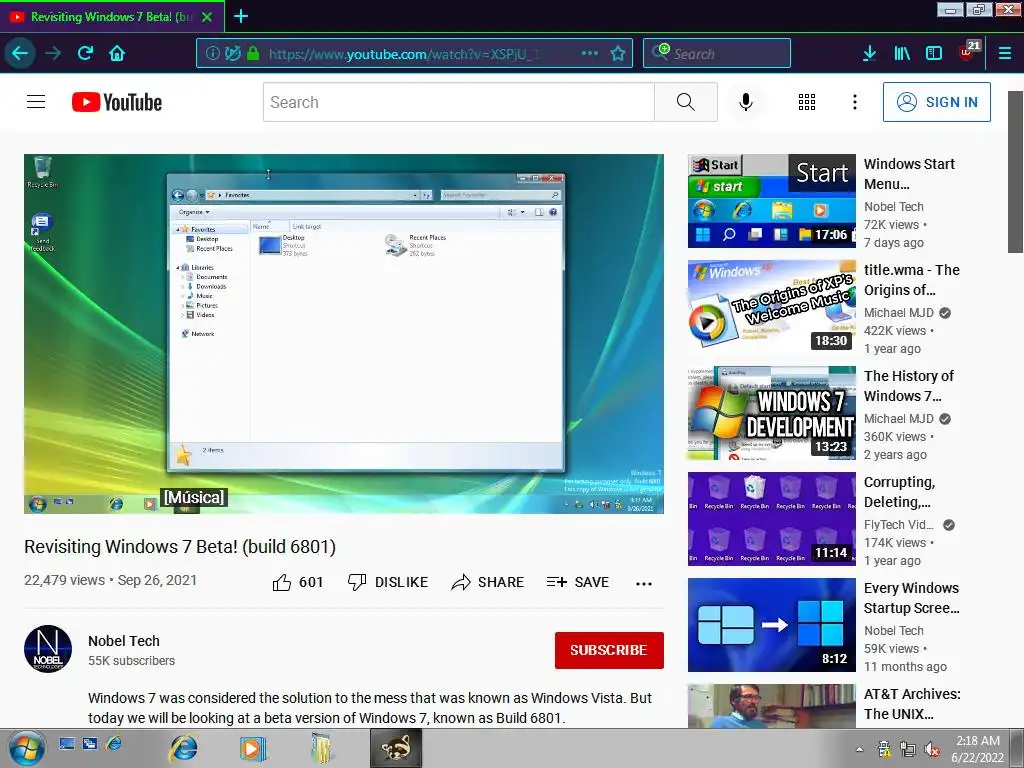Close the Revisiting Windows 7 Beta tab
This screenshot has width=1024, height=768.
click(x=207, y=17)
